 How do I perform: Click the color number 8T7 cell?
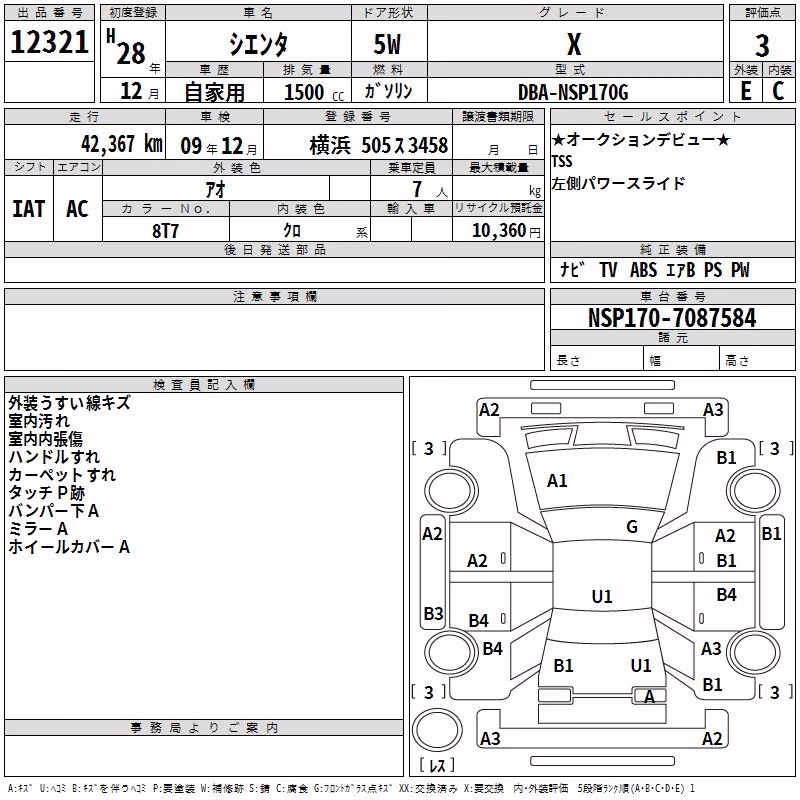click(x=166, y=230)
